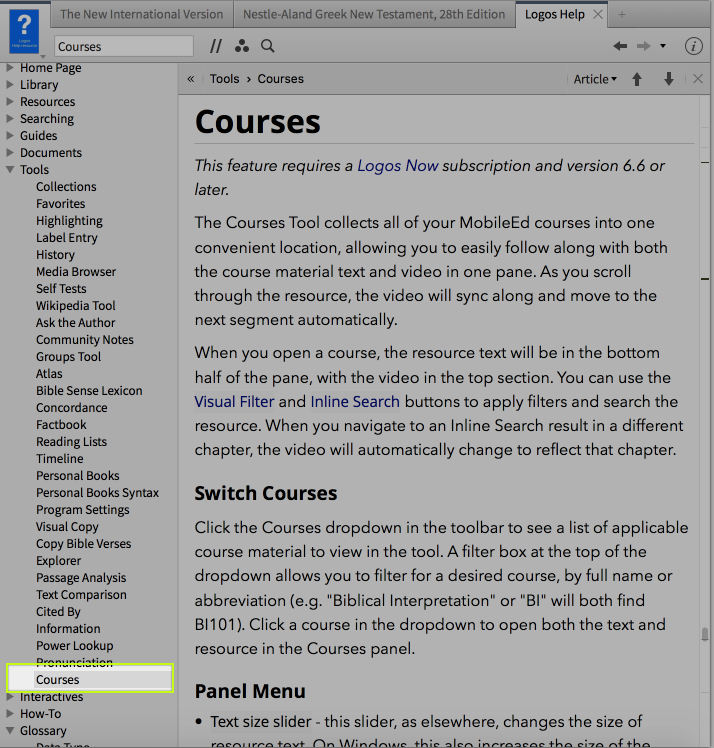Switch to The New International Version tab

click(x=142, y=14)
